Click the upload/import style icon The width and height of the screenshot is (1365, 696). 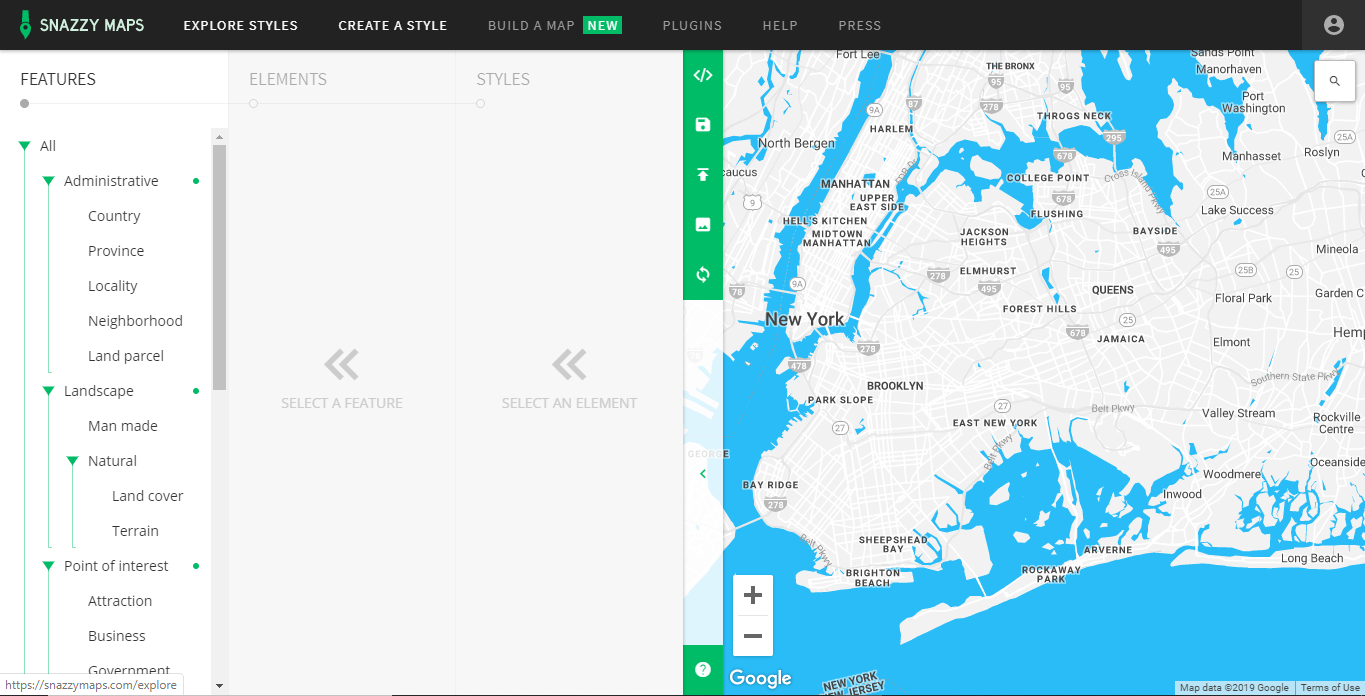[703, 175]
